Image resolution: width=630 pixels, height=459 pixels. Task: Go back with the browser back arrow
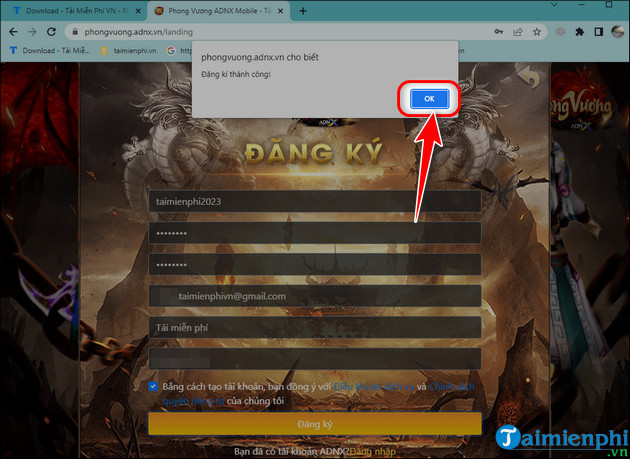[13, 32]
